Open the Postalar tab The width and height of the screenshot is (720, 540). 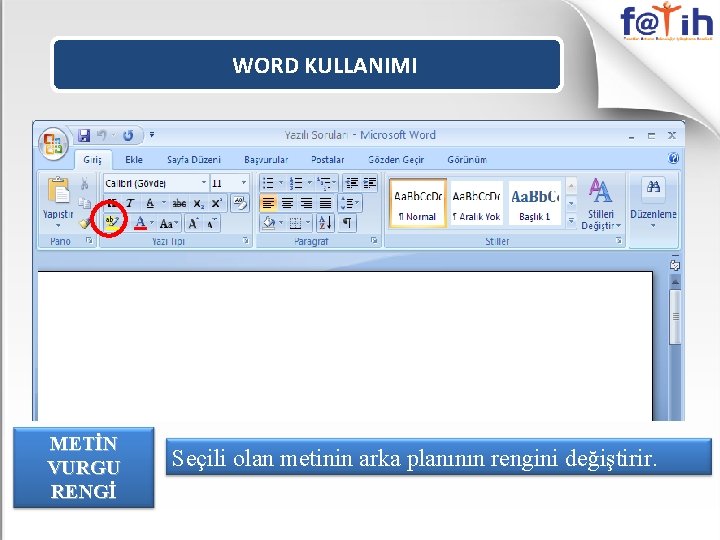tap(327, 160)
